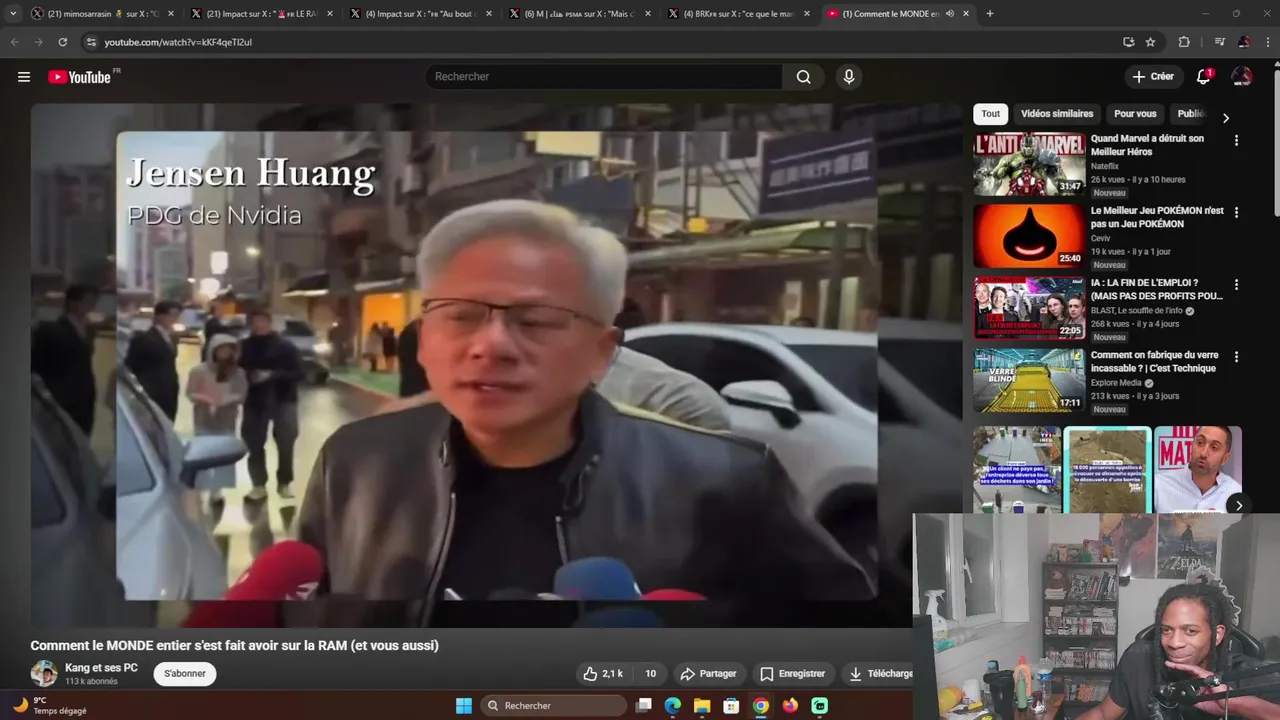Image resolution: width=1280 pixels, height=720 pixels.
Task: Open Quand Marvel a détruit son Meilleur Héros thumbnail
Action: coord(1029,164)
